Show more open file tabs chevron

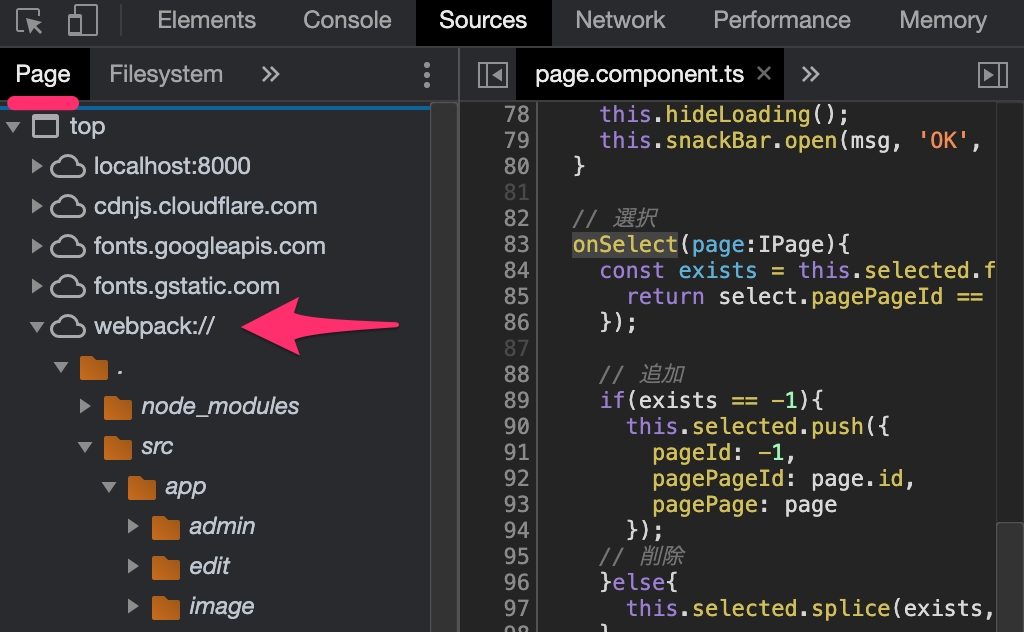click(810, 74)
